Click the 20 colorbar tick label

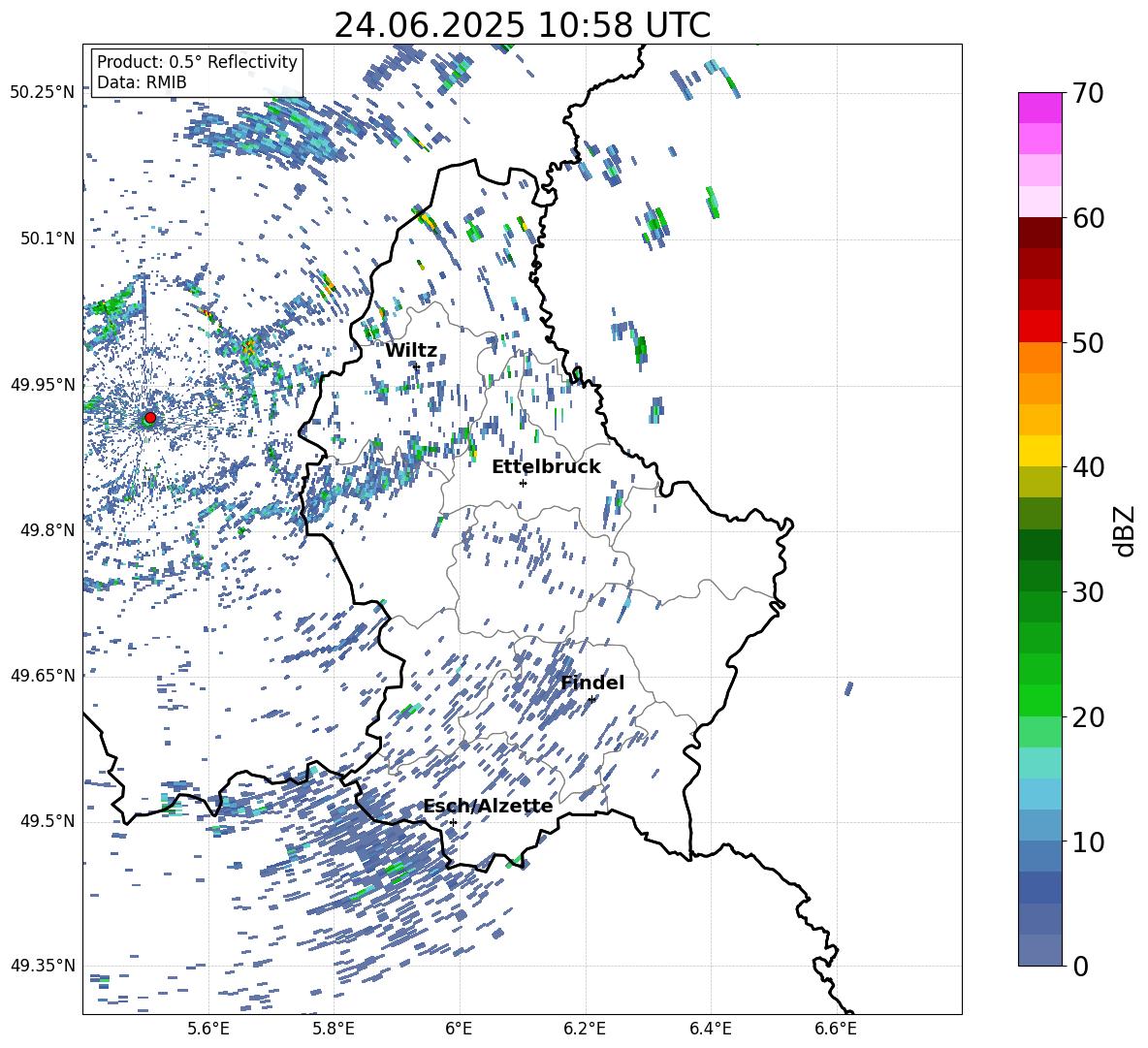(1088, 717)
